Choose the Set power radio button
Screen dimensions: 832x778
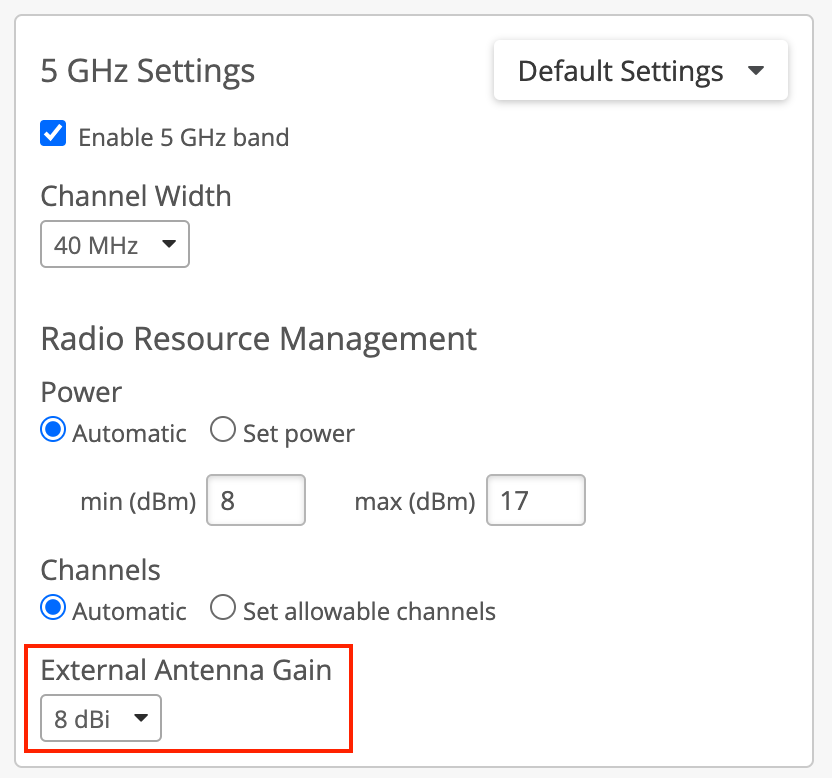(223, 431)
